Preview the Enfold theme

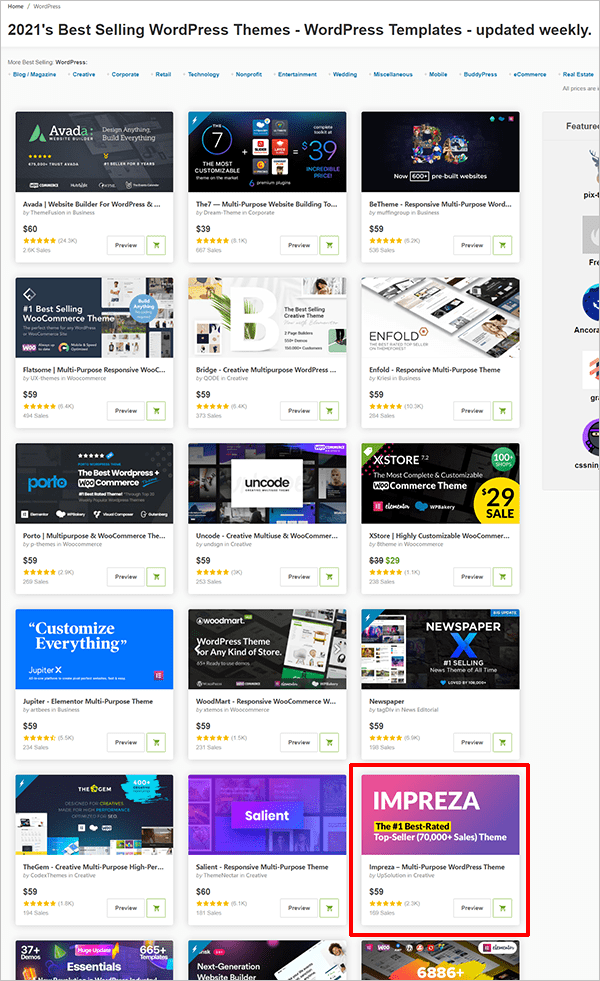[472, 411]
